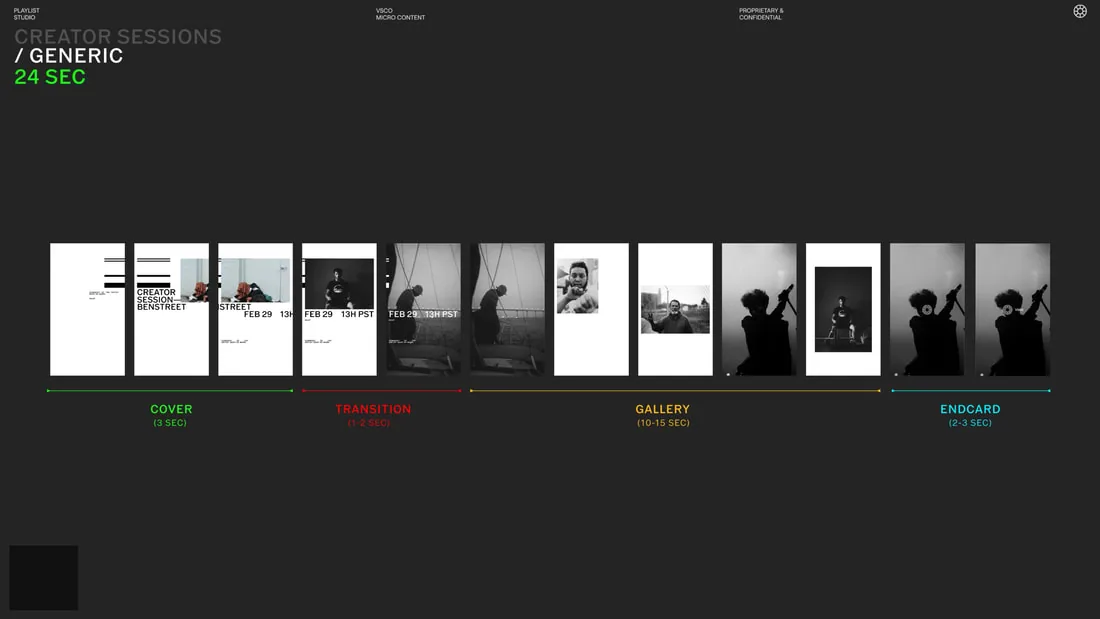Click the dark square box at bottom left
The width and height of the screenshot is (1100, 619).
(43, 578)
